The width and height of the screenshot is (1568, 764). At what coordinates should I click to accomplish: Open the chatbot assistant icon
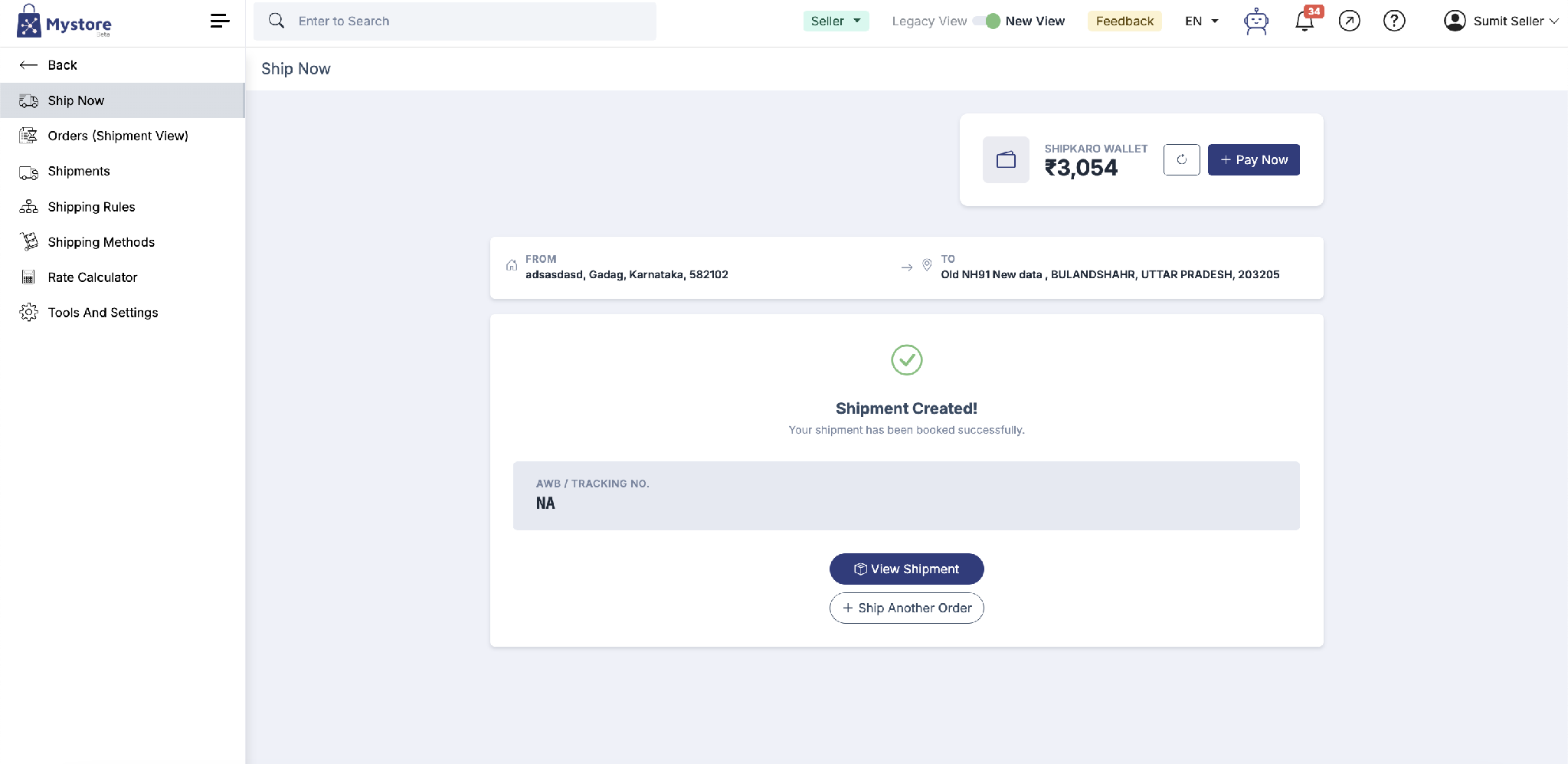(1256, 21)
